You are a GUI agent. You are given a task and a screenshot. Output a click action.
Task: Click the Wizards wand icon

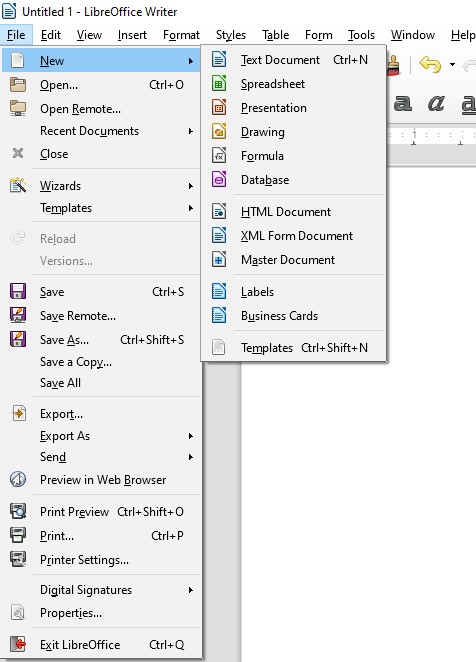(18, 185)
